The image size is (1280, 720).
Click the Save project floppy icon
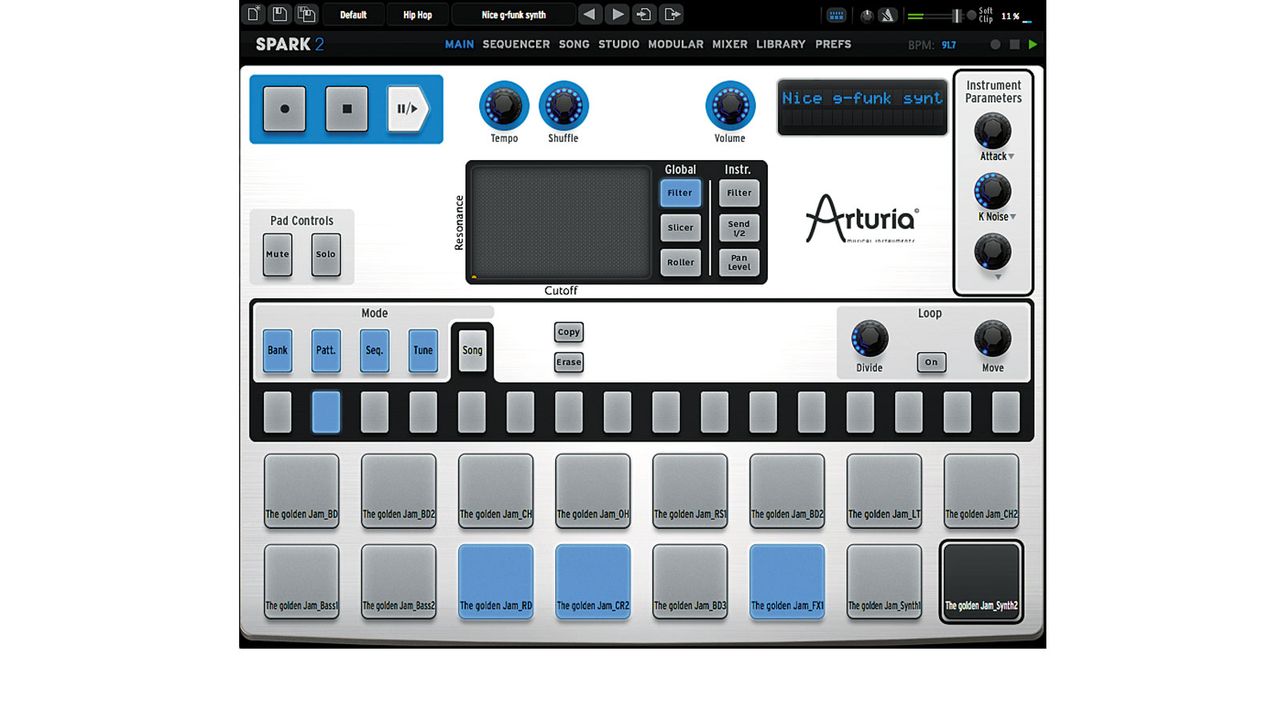click(x=280, y=14)
